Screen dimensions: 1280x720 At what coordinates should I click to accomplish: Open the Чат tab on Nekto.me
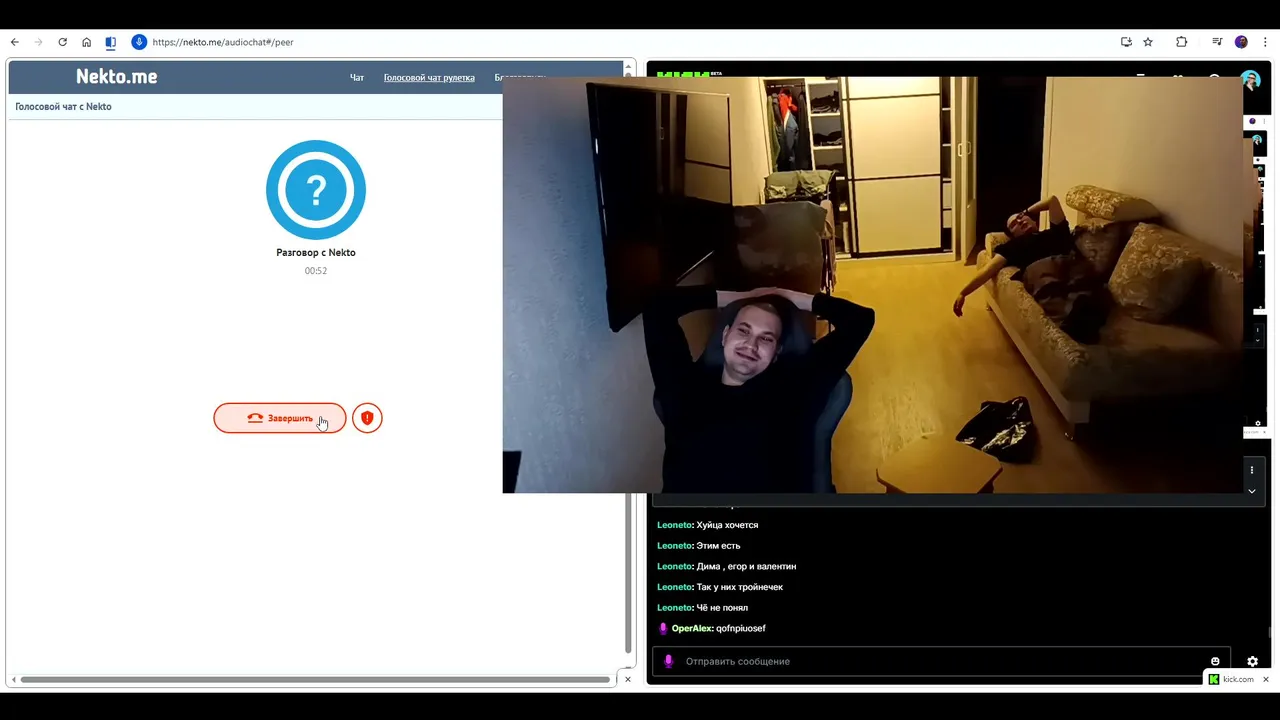[x=357, y=77]
